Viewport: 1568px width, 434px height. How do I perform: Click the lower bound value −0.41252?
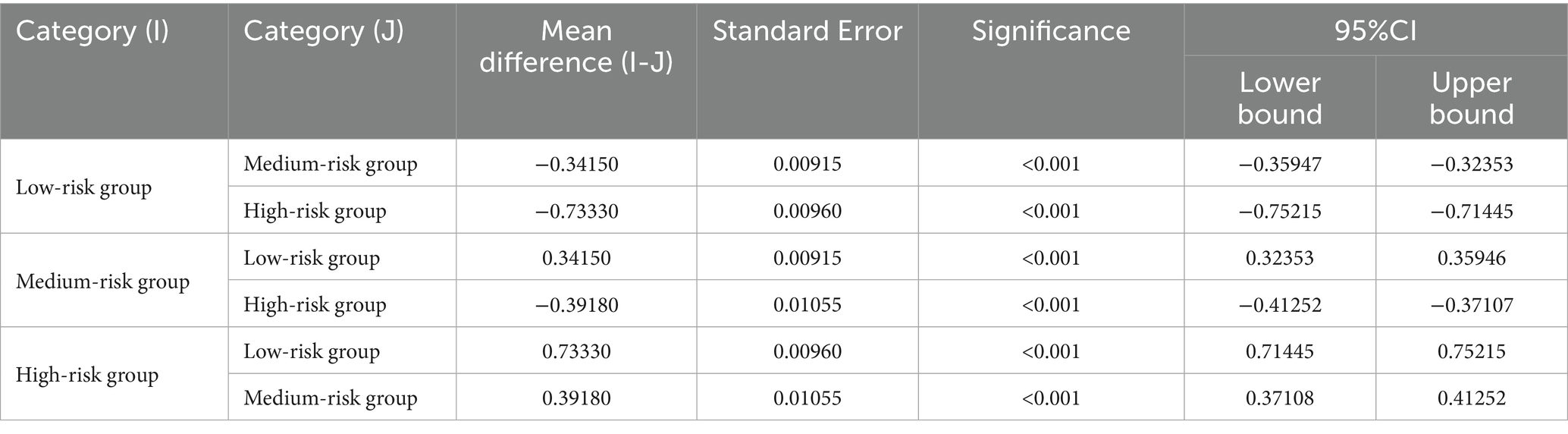point(1279,305)
